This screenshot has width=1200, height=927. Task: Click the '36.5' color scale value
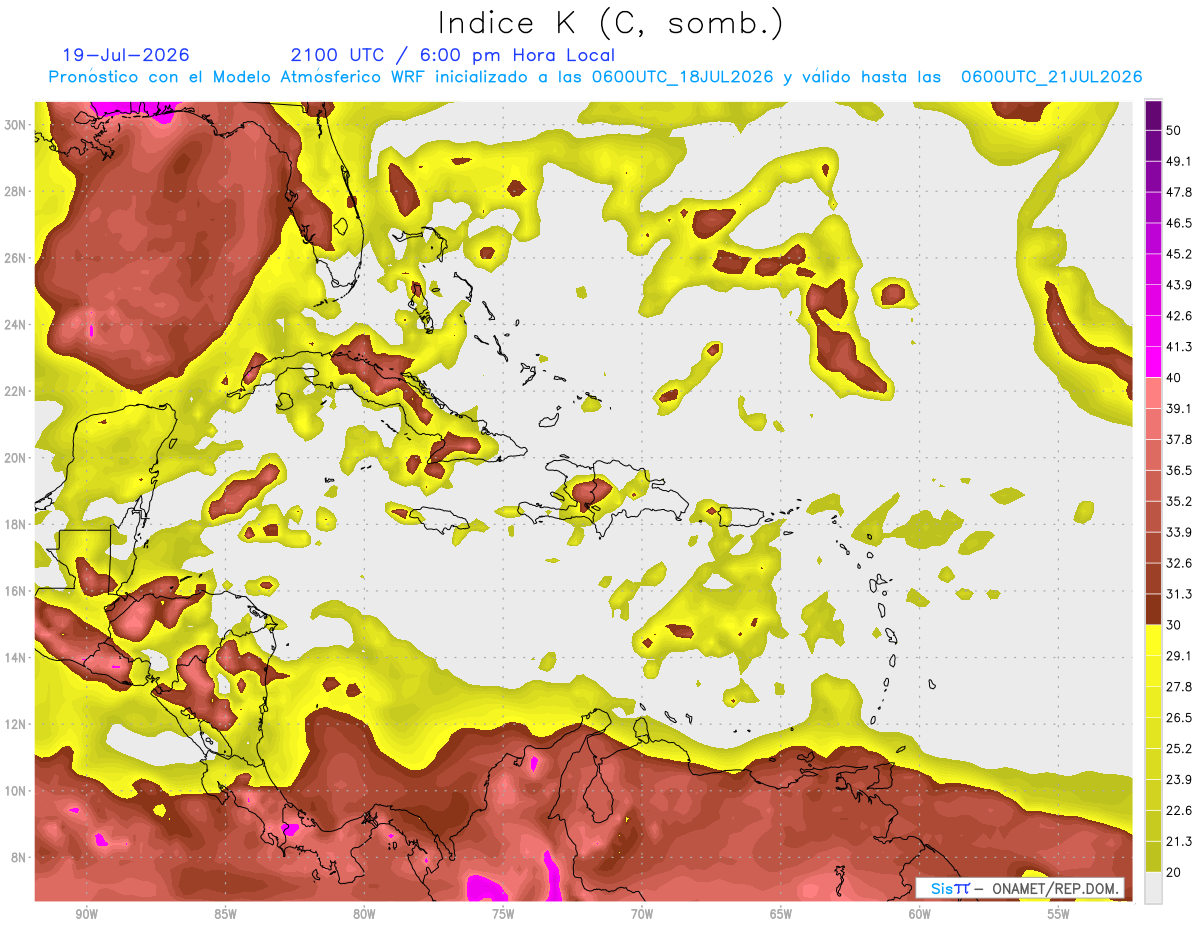coord(1178,470)
